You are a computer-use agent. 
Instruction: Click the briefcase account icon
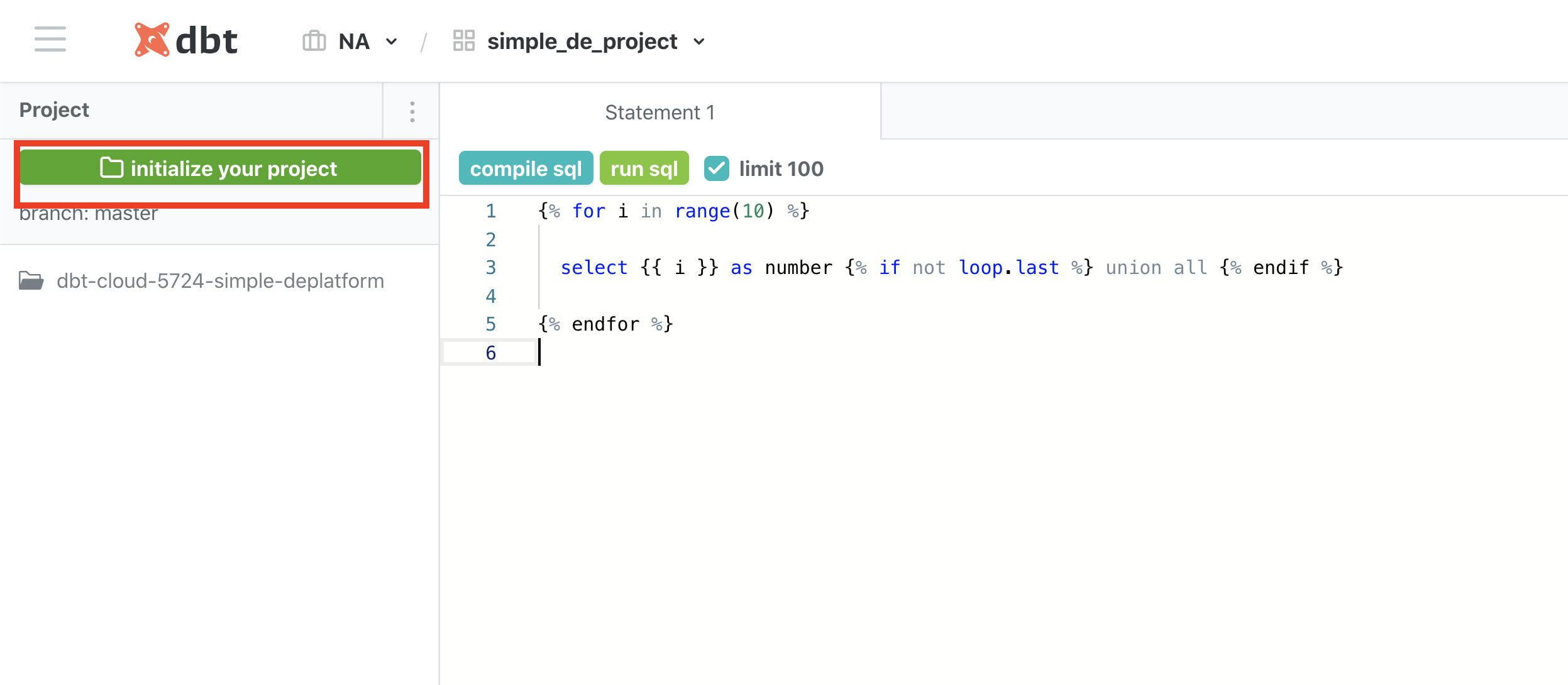[x=314, y=41]
